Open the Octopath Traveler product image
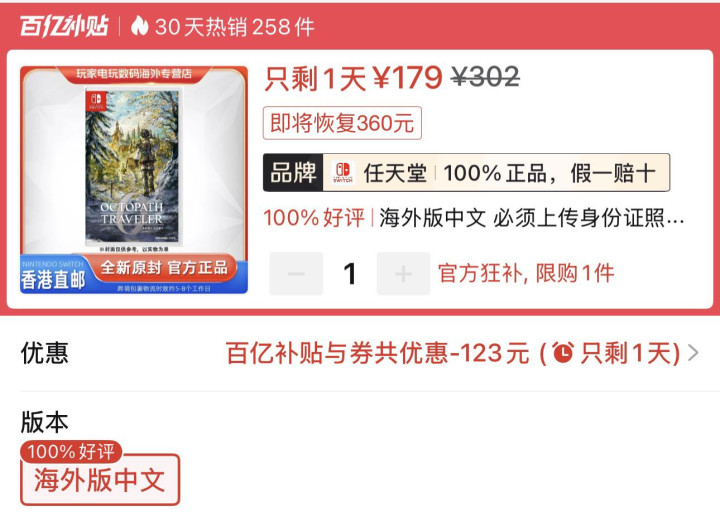Viewport: 720px width, 531px height. 134,180
